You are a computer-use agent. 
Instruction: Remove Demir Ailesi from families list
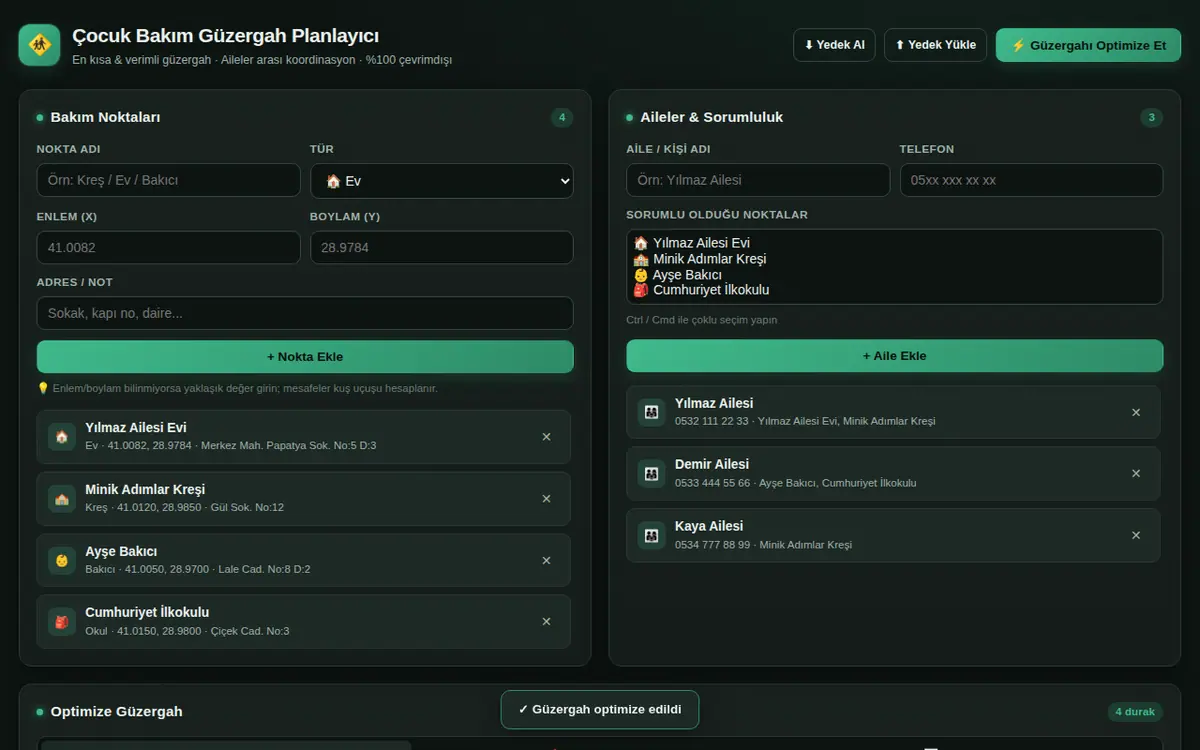click(1136, 474)
